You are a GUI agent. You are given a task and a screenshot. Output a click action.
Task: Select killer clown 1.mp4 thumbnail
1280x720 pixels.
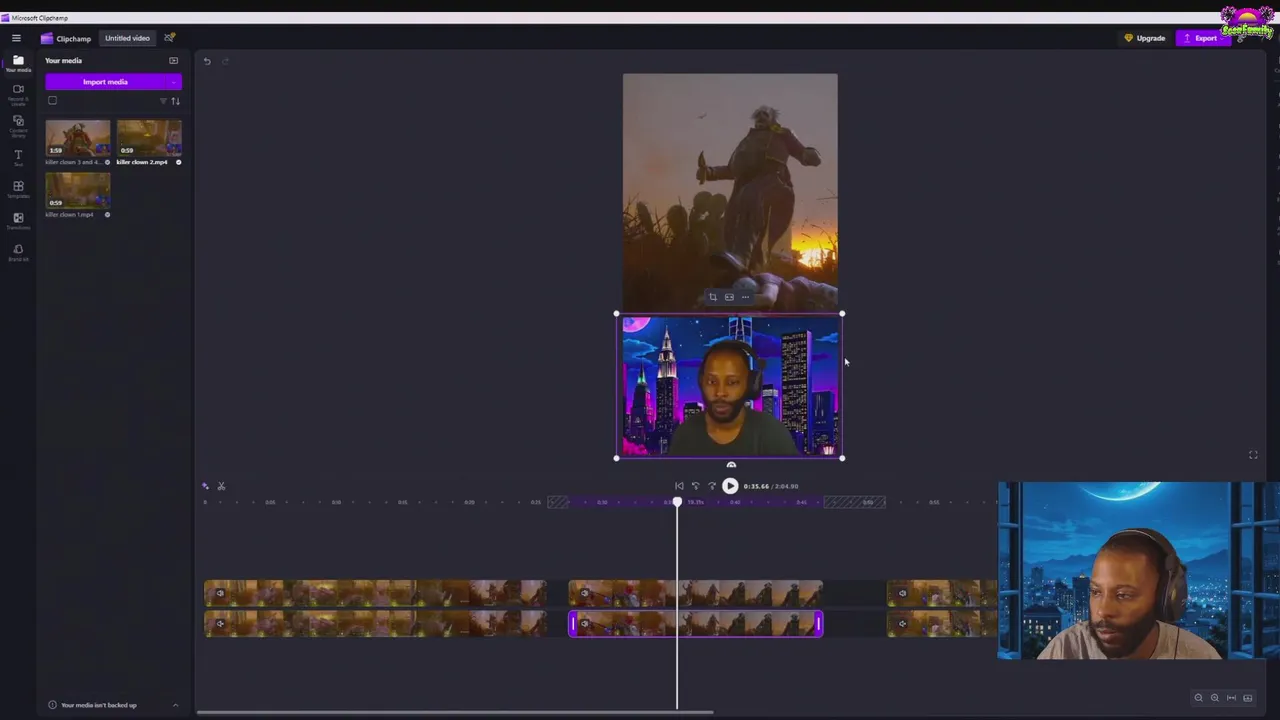click(78, 190)
